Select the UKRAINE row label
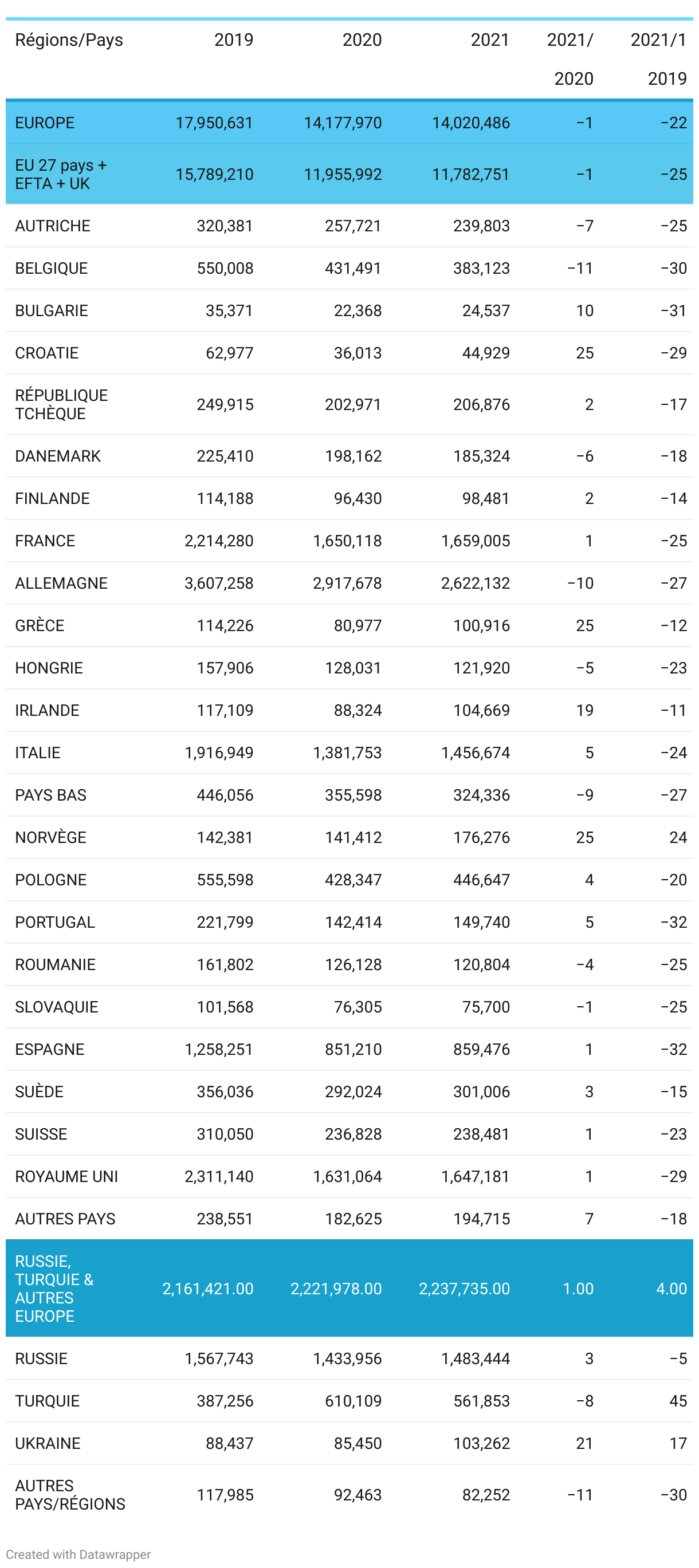The image size is (699, 1568). [48, 1443]
